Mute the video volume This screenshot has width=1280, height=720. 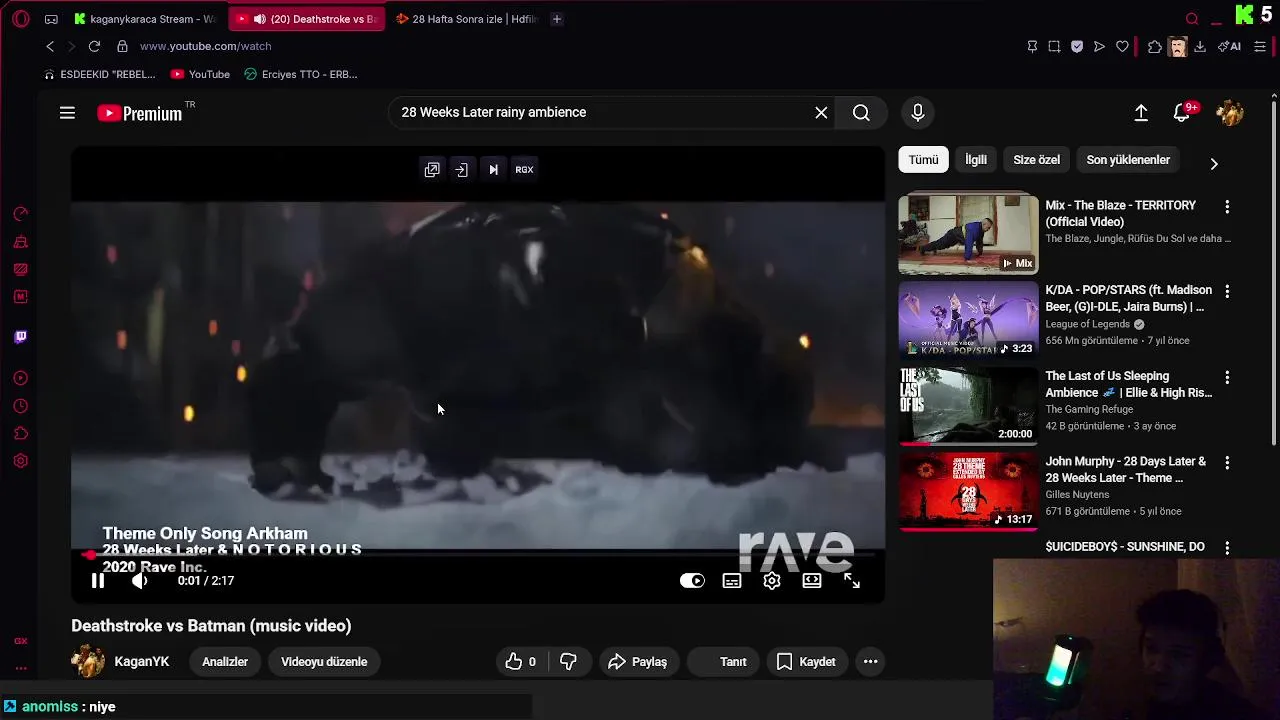coord(140,581)
